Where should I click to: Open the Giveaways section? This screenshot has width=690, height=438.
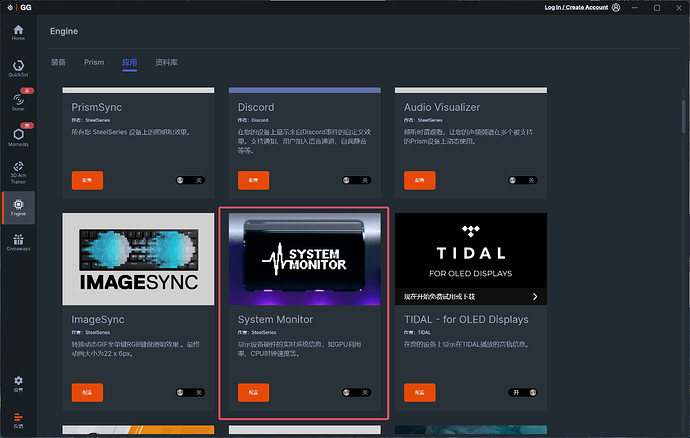(17, 241)
